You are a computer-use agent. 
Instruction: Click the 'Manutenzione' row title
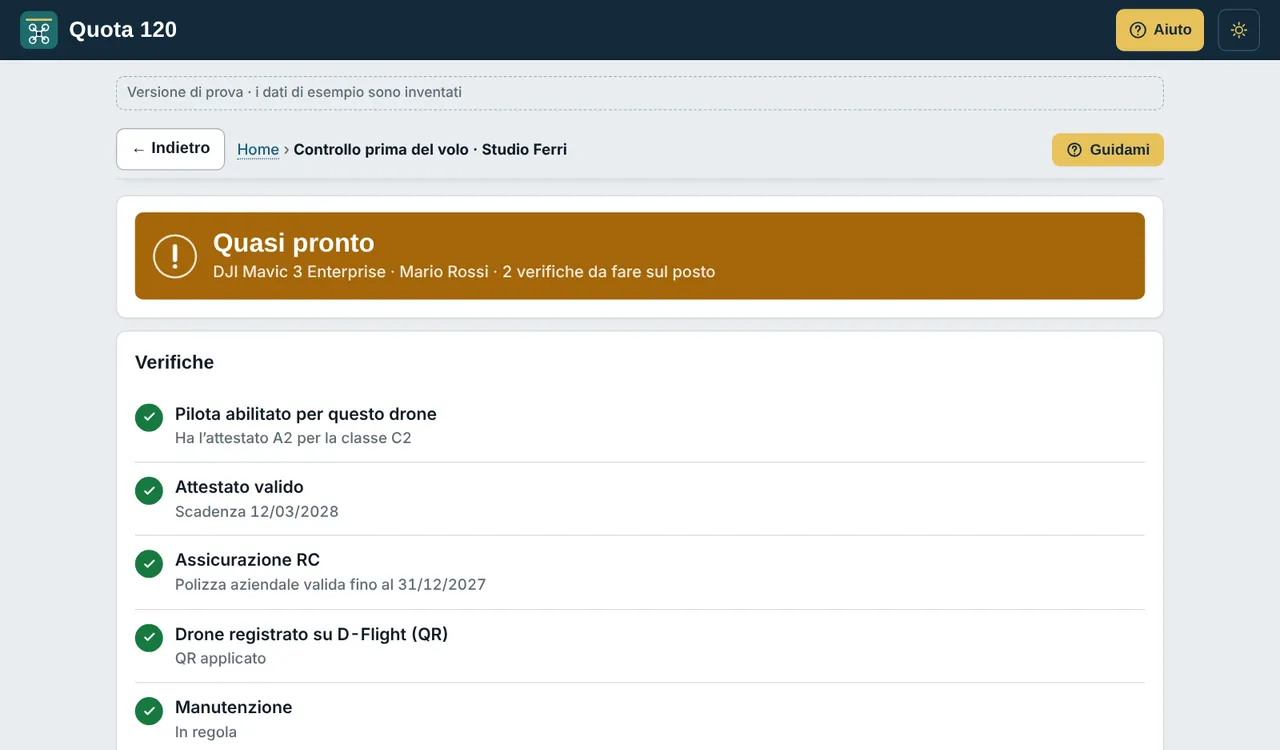(x=234, y=707)
